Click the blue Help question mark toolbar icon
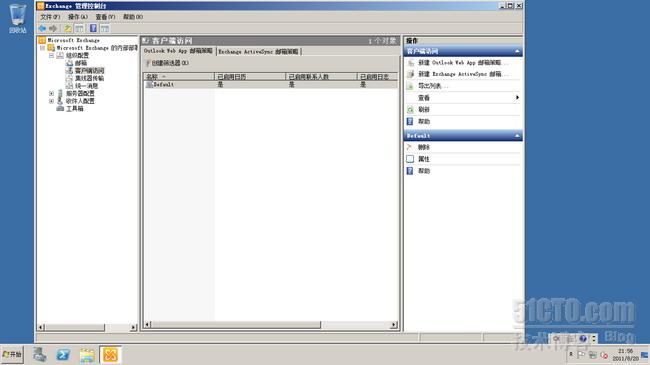 (93, 28)
